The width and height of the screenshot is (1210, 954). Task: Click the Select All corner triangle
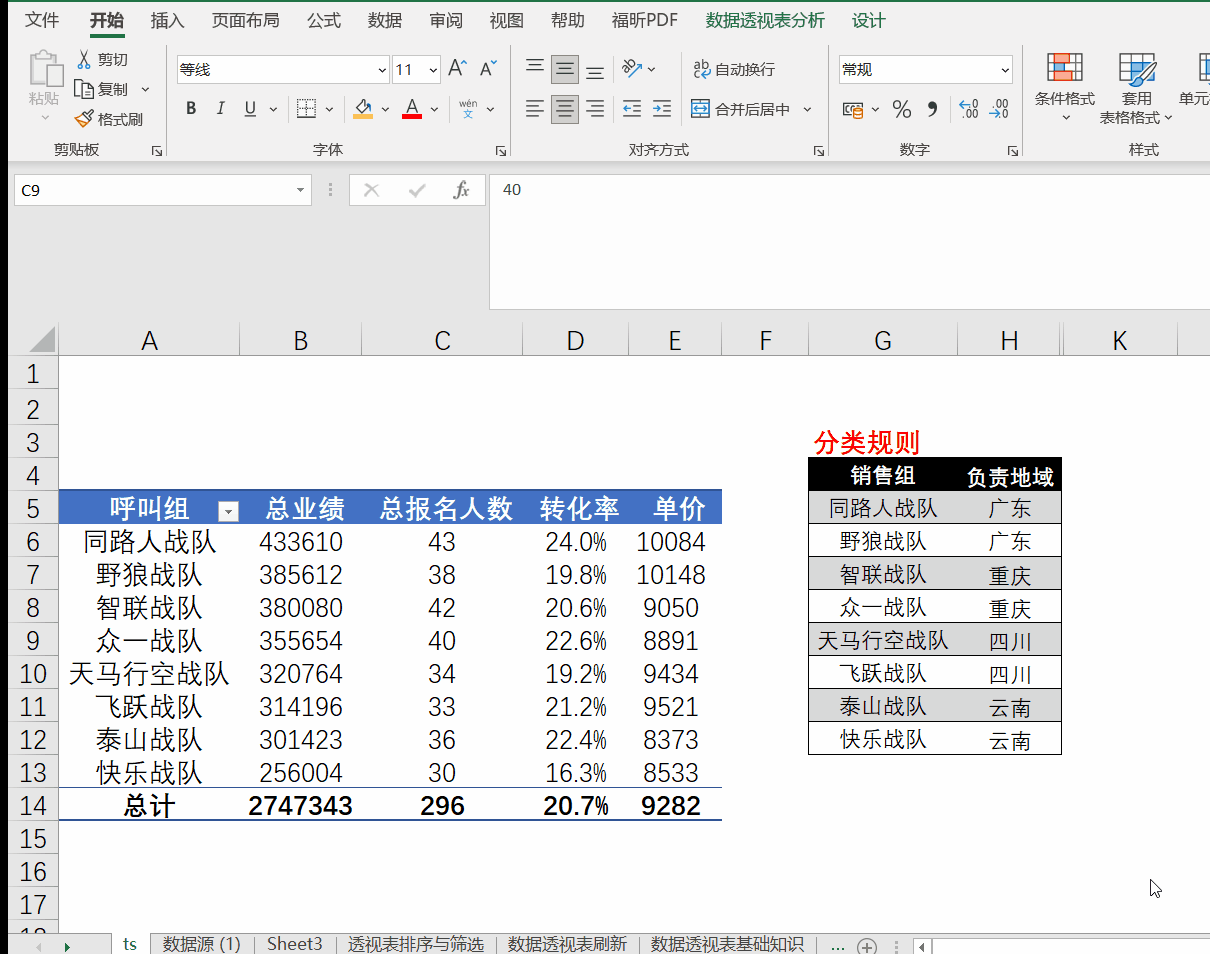(x=42, y=340)
